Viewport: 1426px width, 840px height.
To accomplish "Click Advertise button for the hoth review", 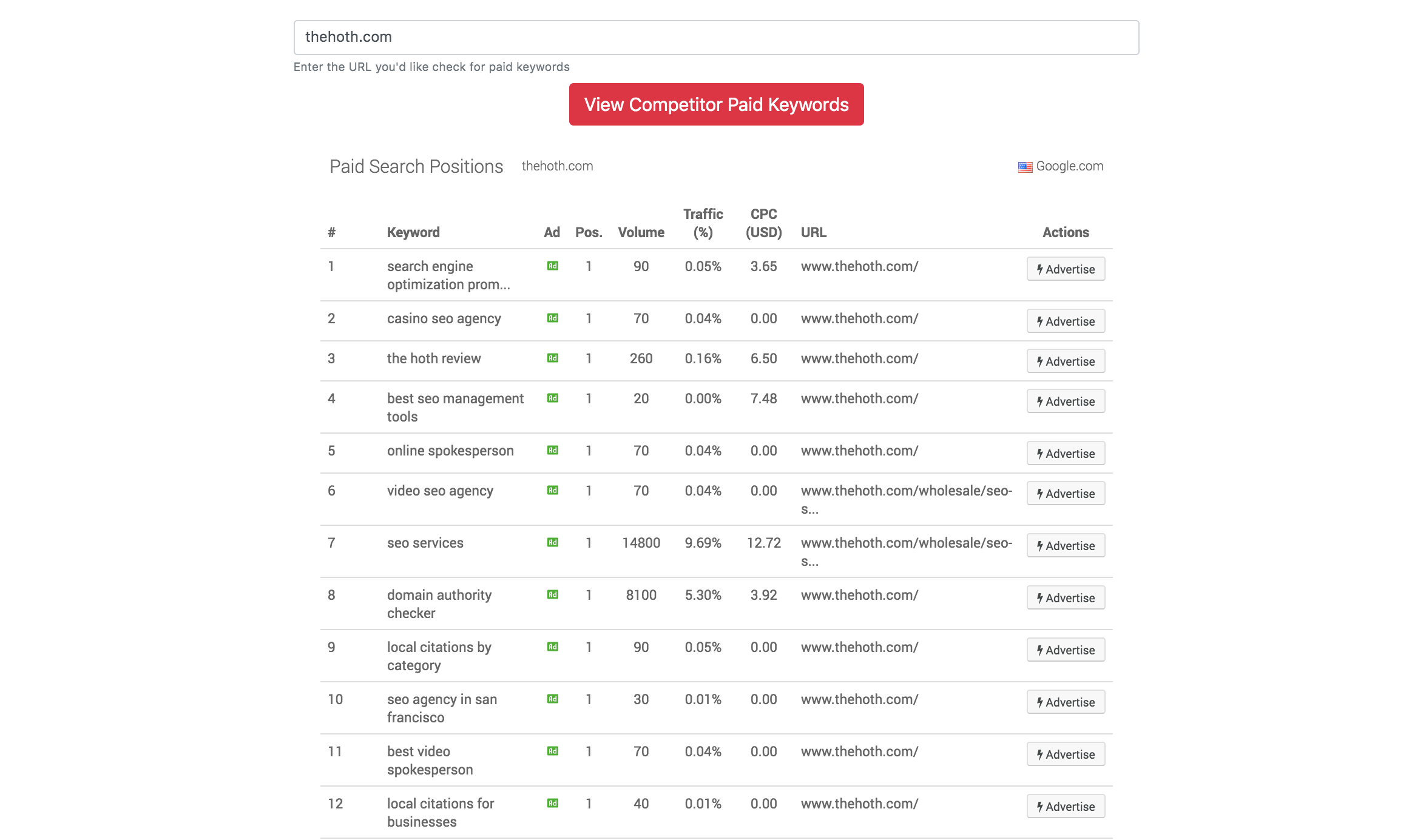I will [x=1065, y=361].
